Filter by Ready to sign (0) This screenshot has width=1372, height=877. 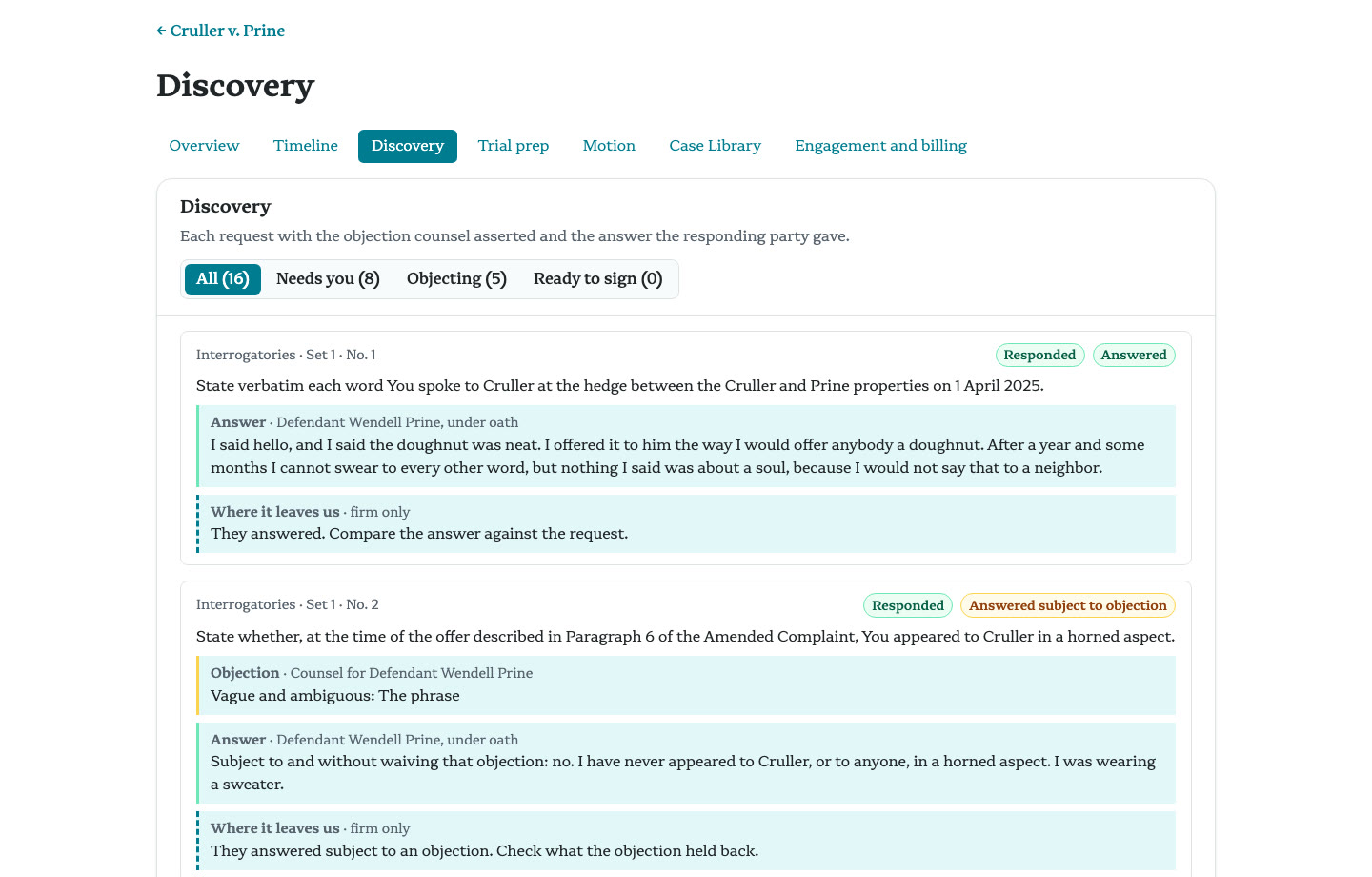[598, 279]
